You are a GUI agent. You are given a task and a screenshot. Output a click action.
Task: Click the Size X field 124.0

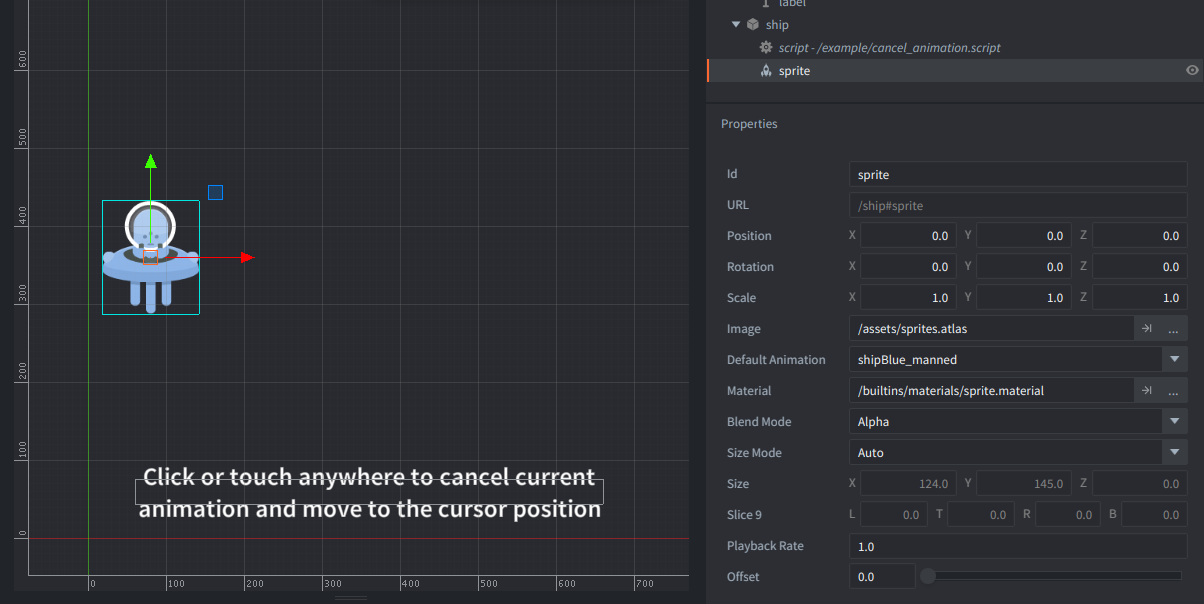(x=908, y=484)
